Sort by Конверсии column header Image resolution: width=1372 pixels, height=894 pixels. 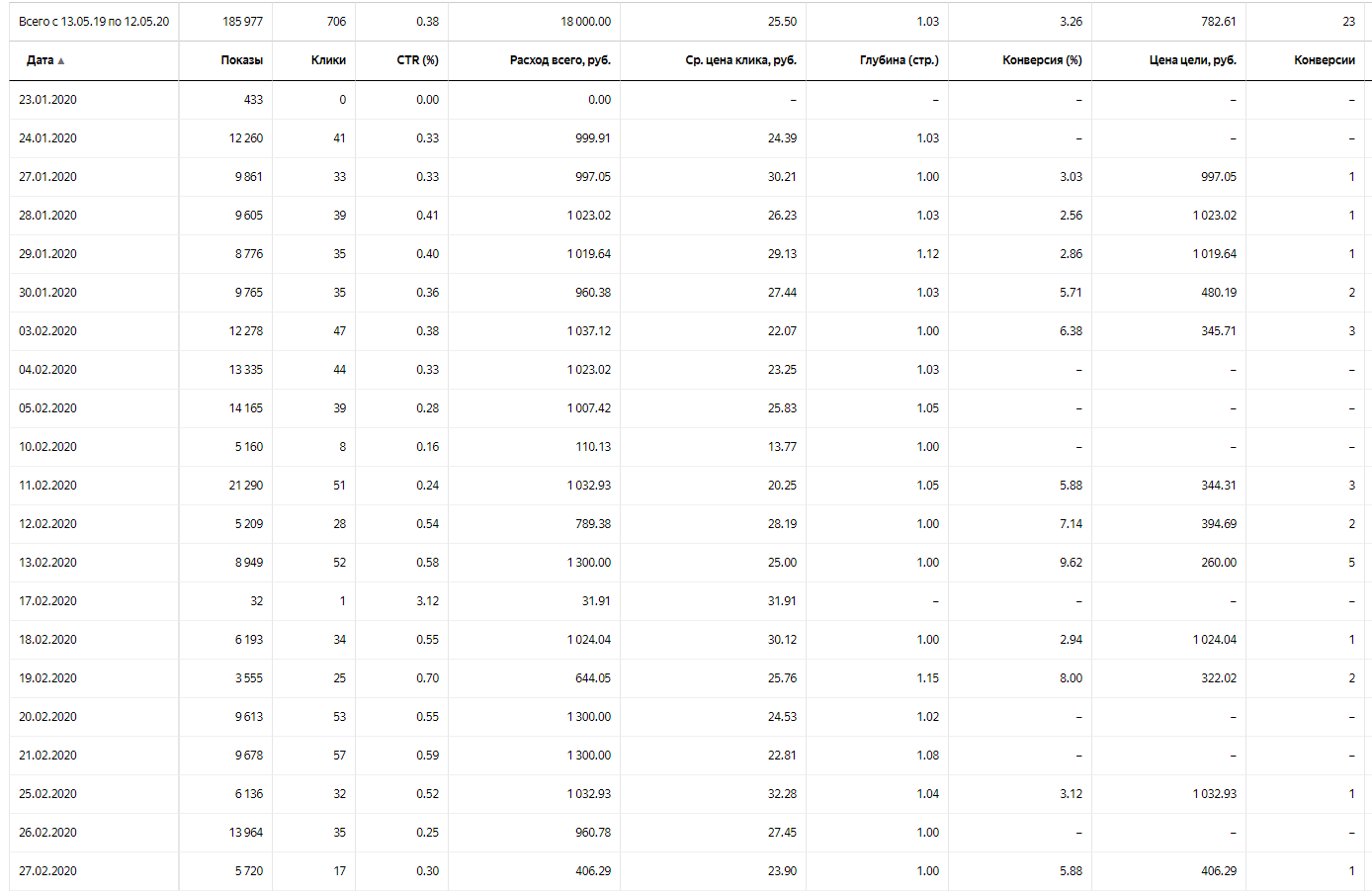[x=1325, y=60]
